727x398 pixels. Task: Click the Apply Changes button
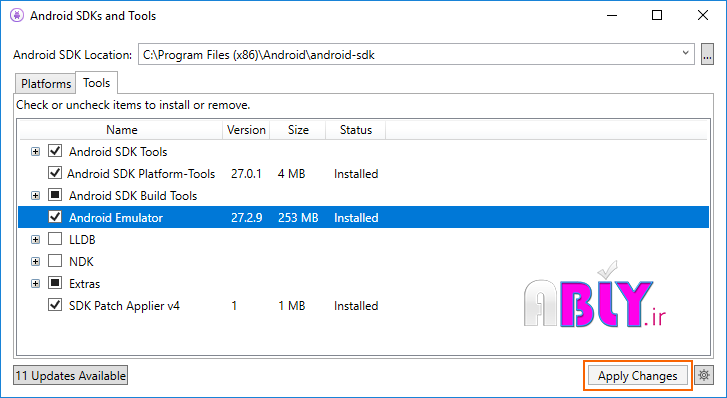click(638, 375)
